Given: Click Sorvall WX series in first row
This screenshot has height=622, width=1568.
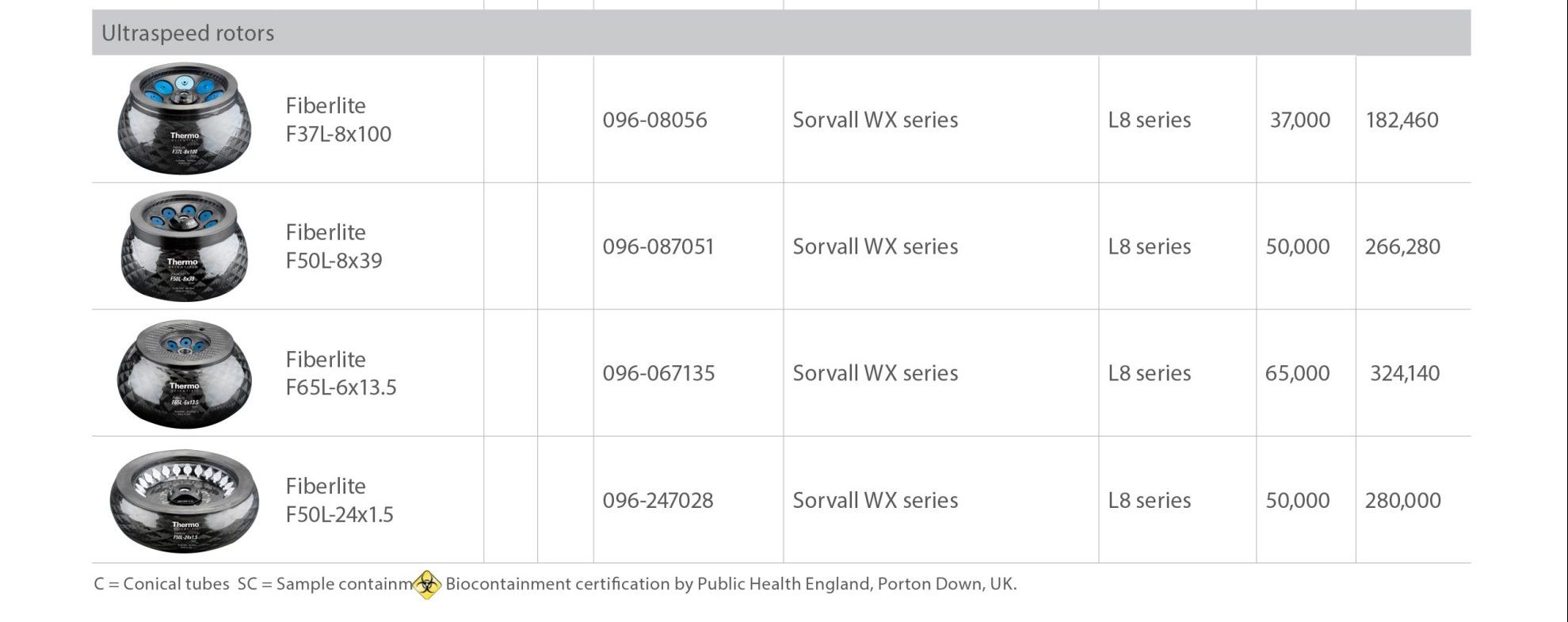Looking at the screenshot, I should 876,120.
